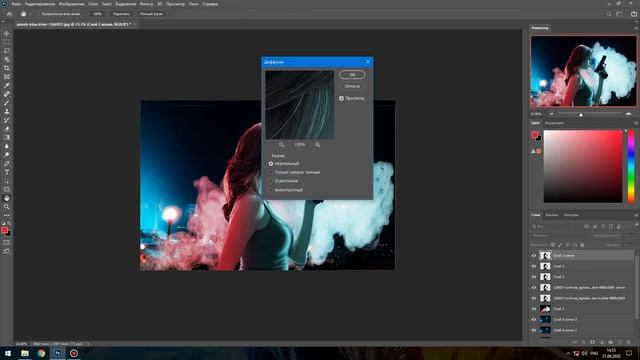Toggle the Просмотр preview checkbox
This screenshot has height=360, width=640.
click(341, 98)
